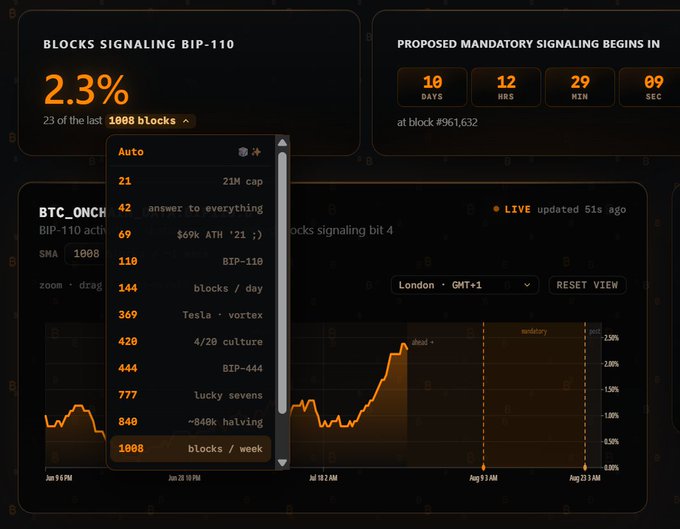Collapse the 1008 blocks window dropdown

coord(150,121)
